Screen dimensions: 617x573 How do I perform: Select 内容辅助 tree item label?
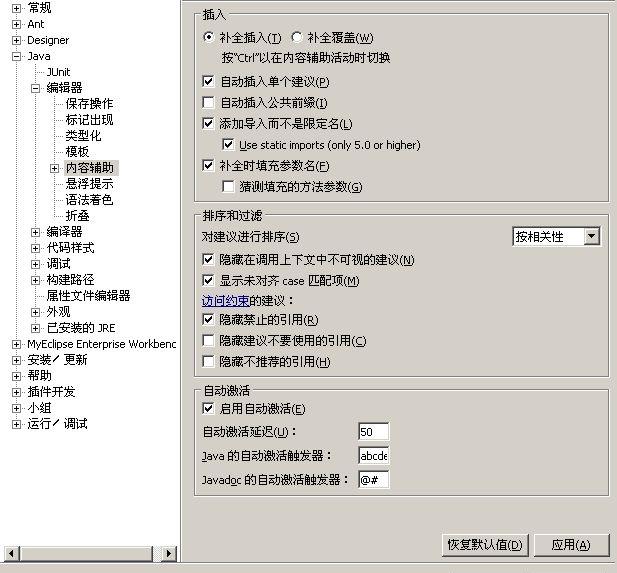[x=90, y=168]
